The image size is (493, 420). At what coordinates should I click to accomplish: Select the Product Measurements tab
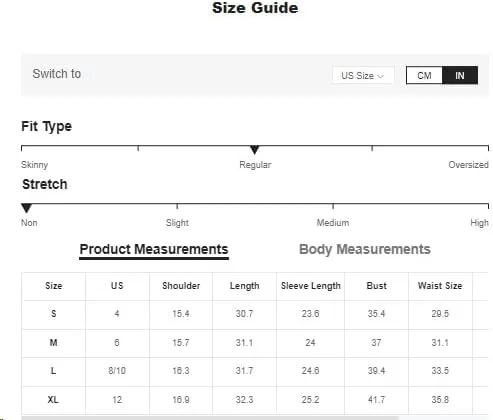point(154,250)
